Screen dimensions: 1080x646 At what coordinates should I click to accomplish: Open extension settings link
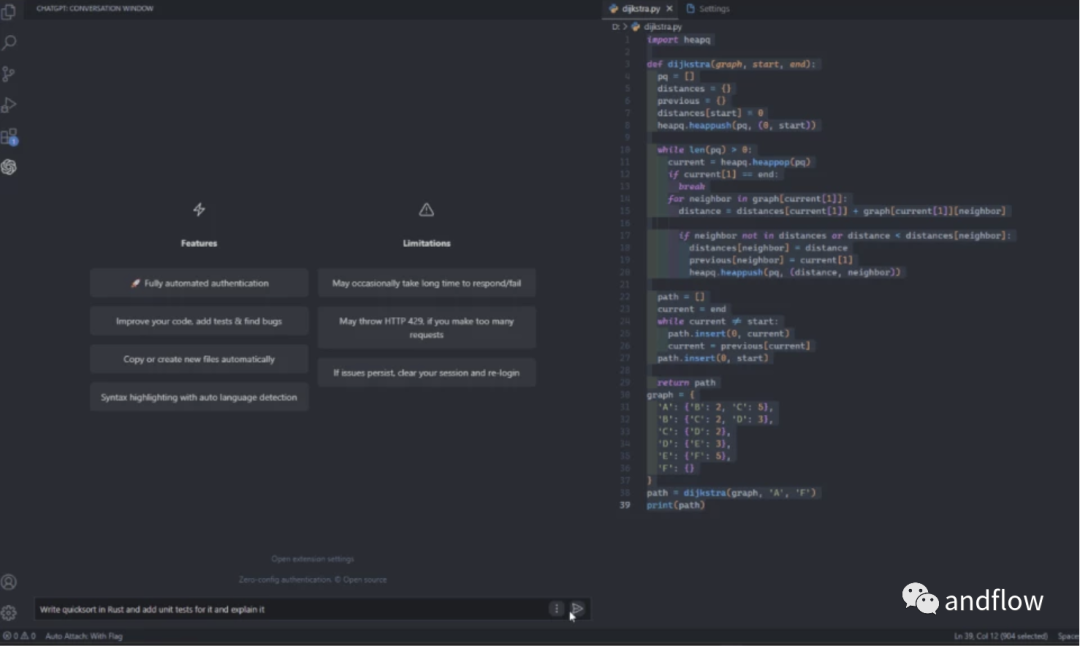click(313, 559)
